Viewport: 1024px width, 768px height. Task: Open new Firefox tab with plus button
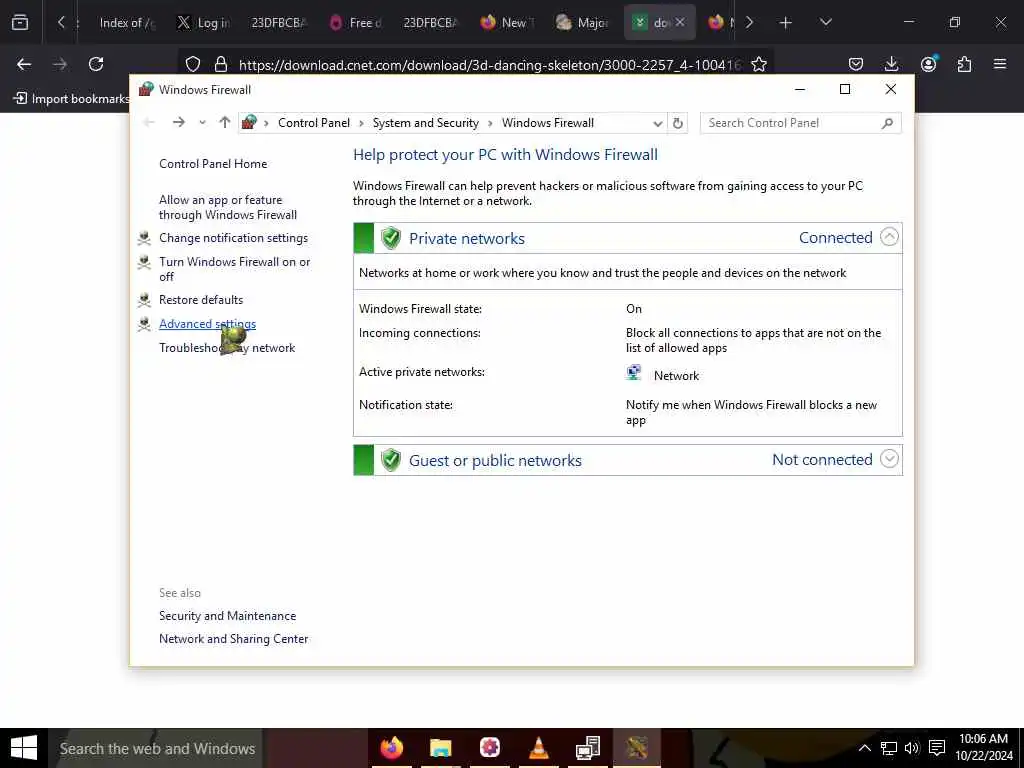pos(786,23)
